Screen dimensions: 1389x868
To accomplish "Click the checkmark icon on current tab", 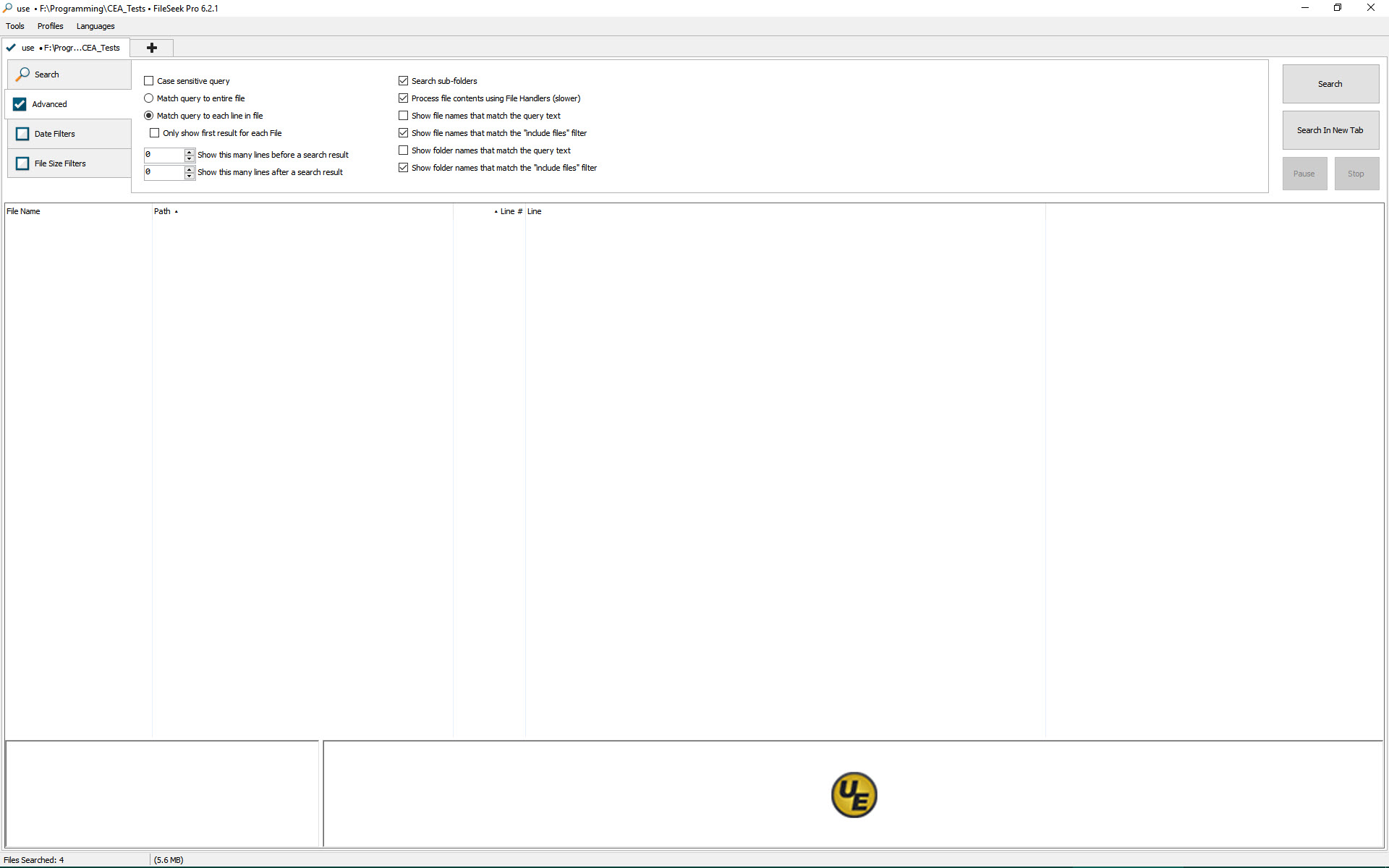I will [11, 48].
